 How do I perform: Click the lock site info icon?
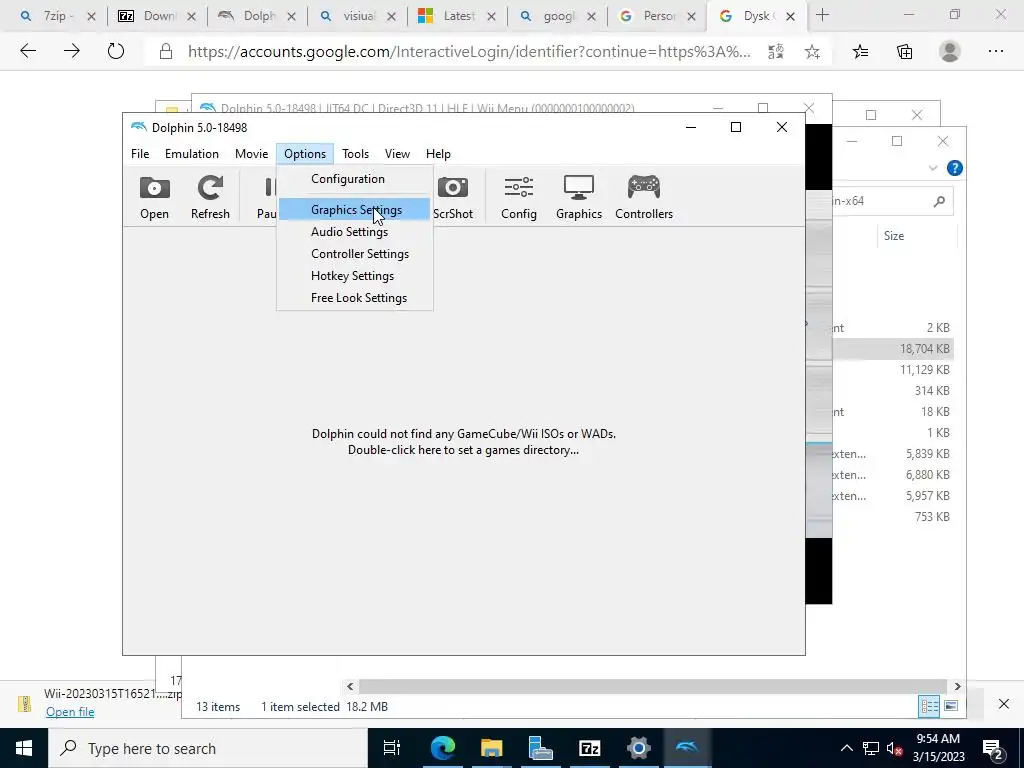pyautogui.click(x=166, y=52)
